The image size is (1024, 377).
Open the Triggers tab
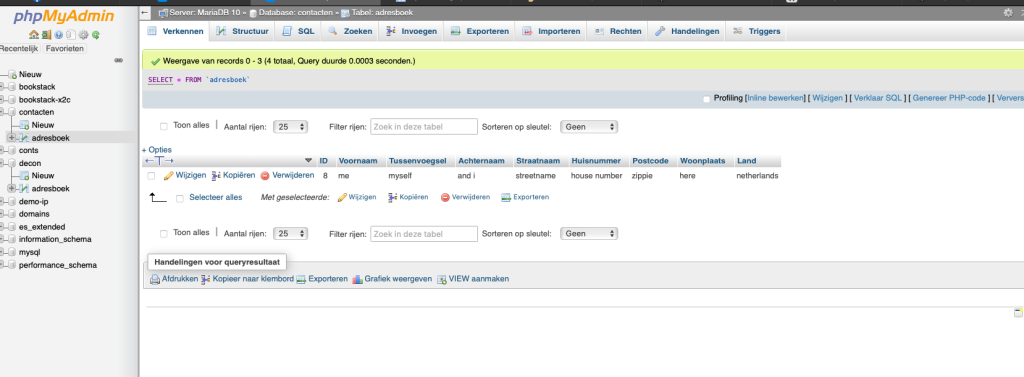(x=757, y=31)
